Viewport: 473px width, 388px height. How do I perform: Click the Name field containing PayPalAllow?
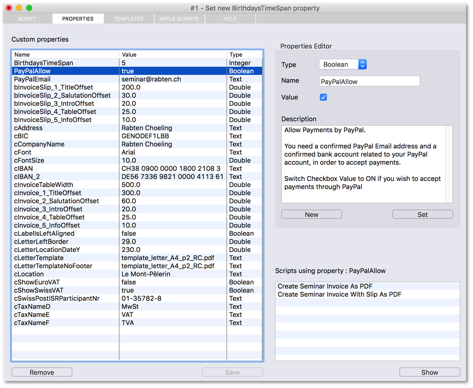click(369, 81)
